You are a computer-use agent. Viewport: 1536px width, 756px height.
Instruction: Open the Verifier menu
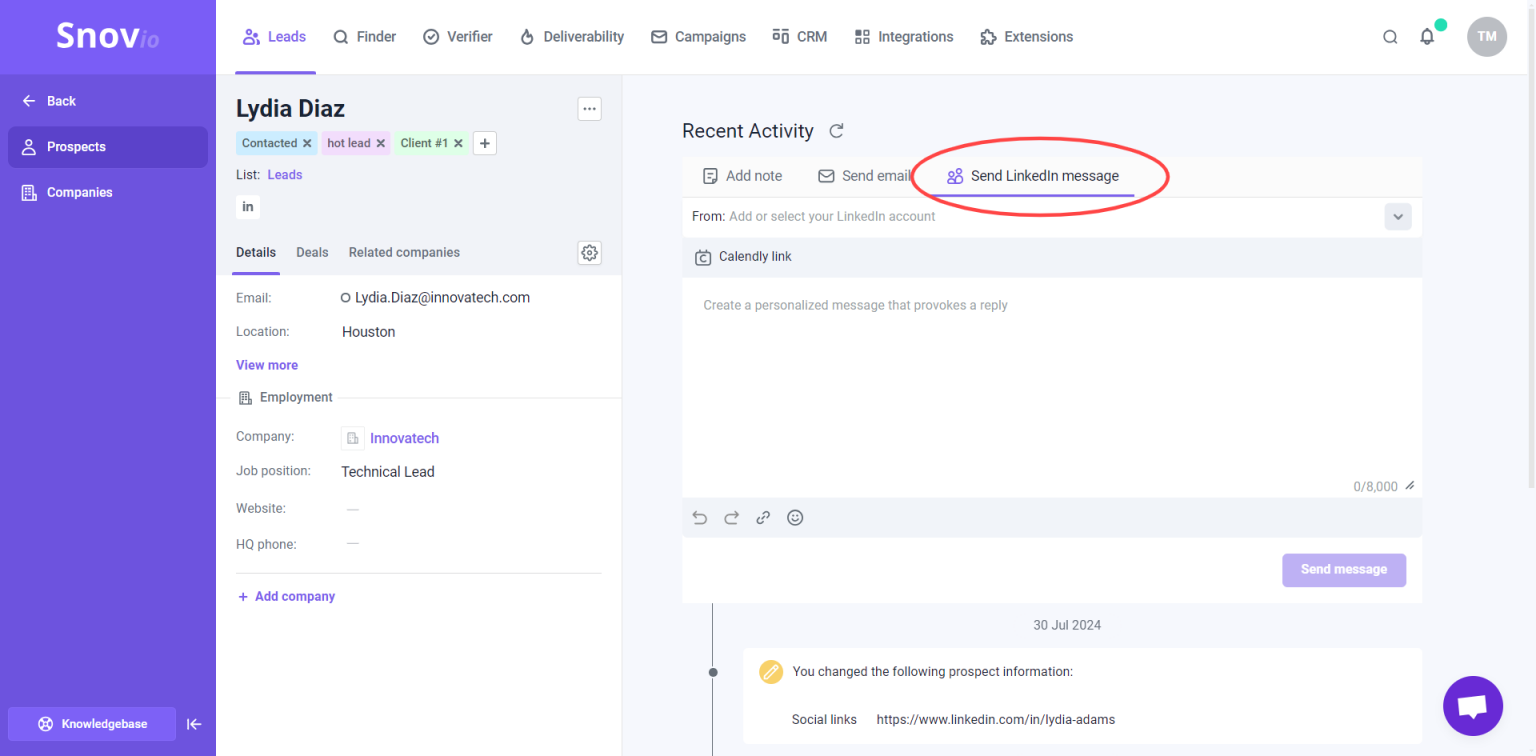(458, 37)
